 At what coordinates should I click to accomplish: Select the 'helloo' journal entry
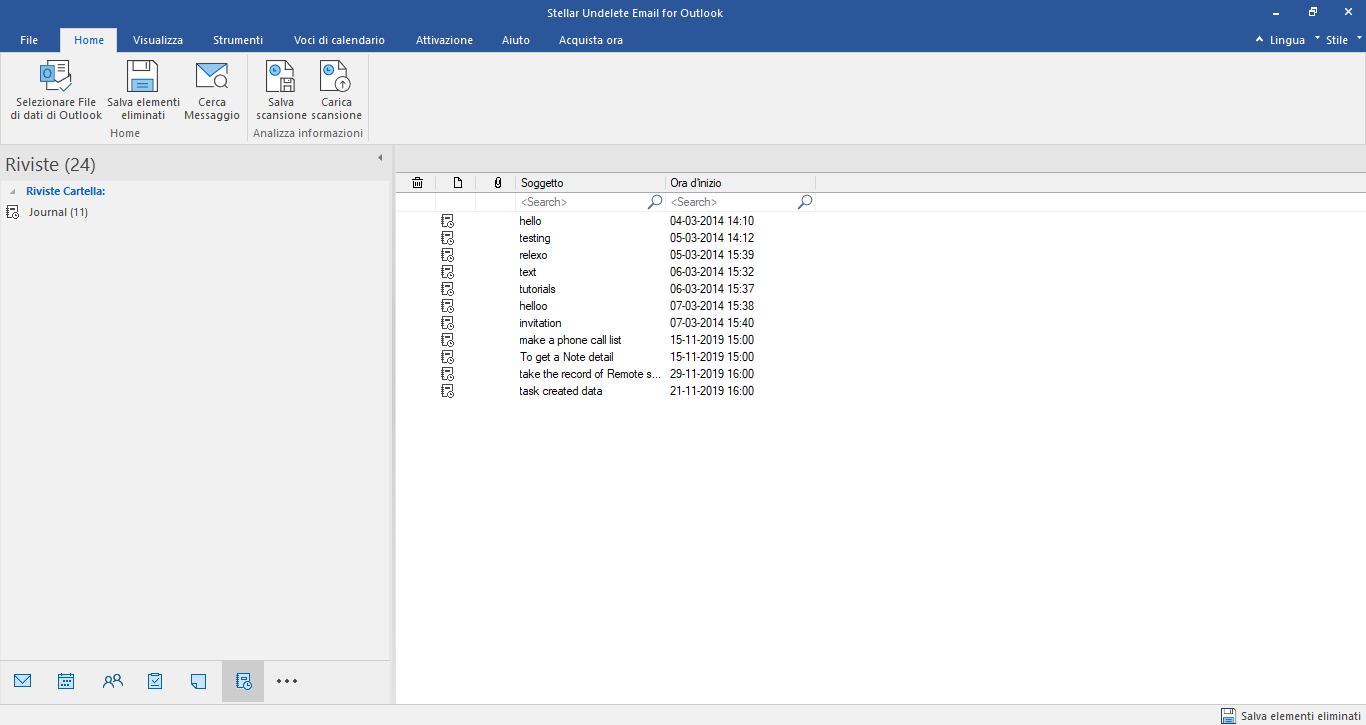(533, 306)
